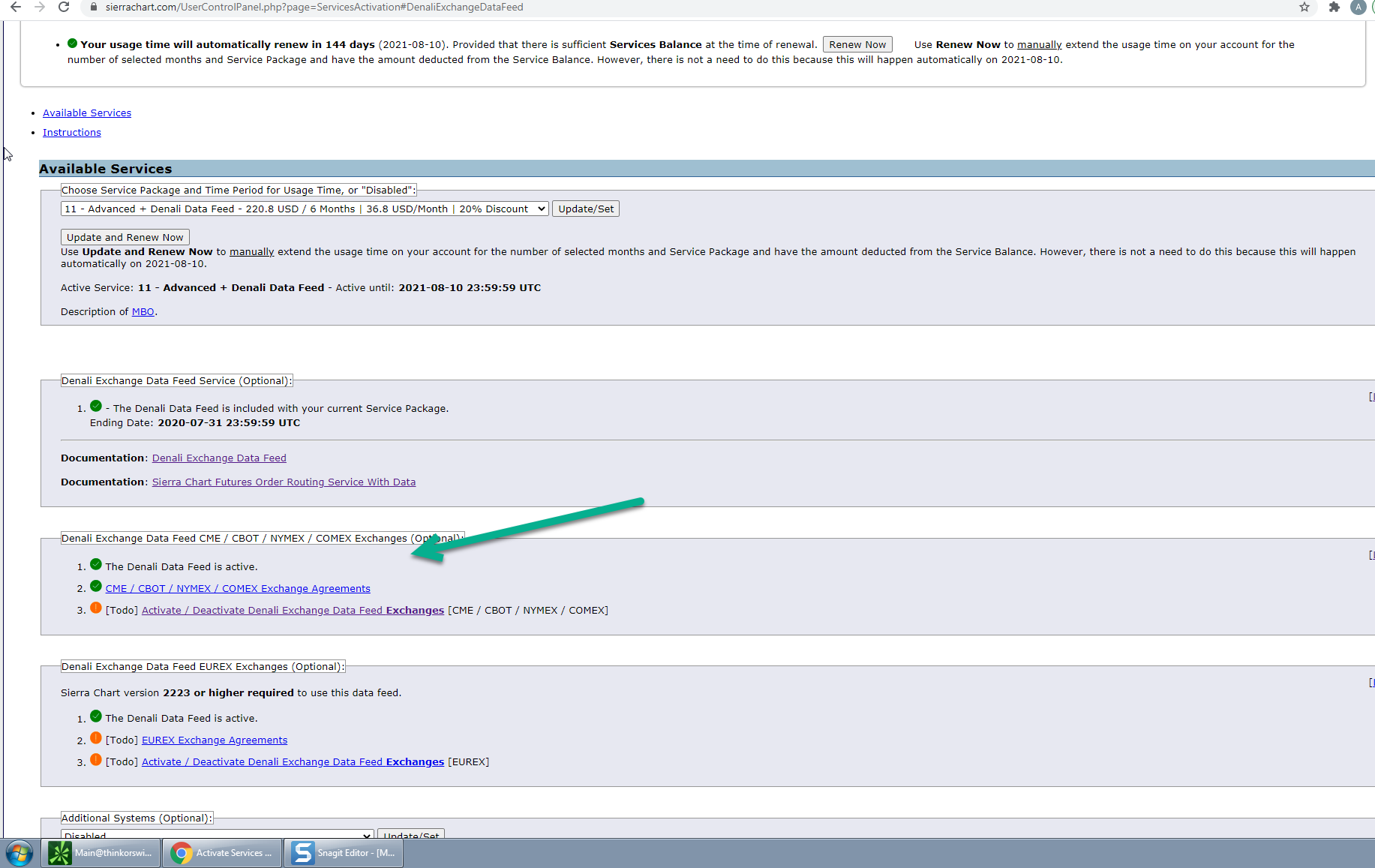Screen dimensions: 1375x868
Task: Open the browser Extensions puzzle icon
Action: tap(1334, 7)
